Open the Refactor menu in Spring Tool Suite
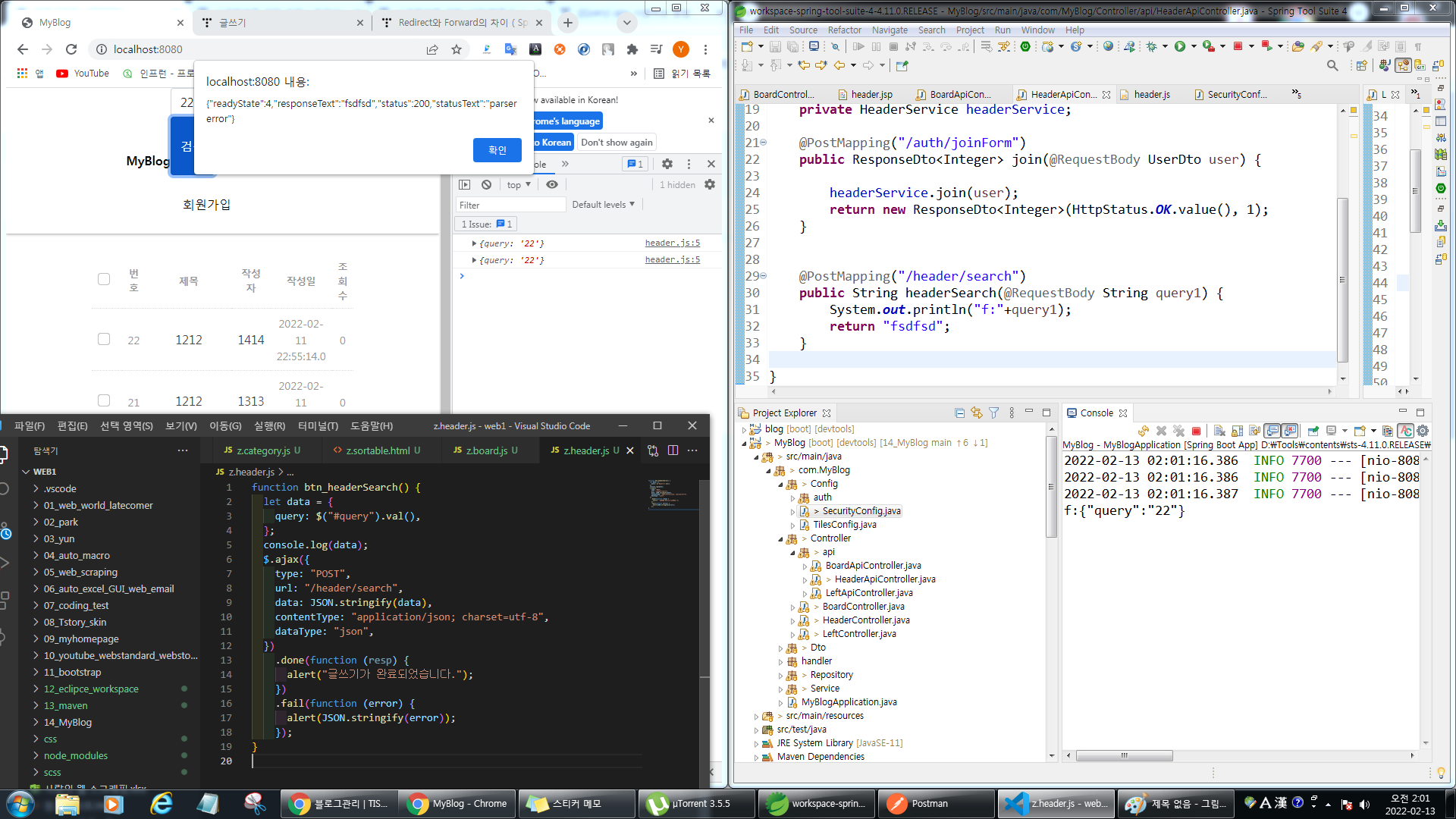 [x=844, y=30]
